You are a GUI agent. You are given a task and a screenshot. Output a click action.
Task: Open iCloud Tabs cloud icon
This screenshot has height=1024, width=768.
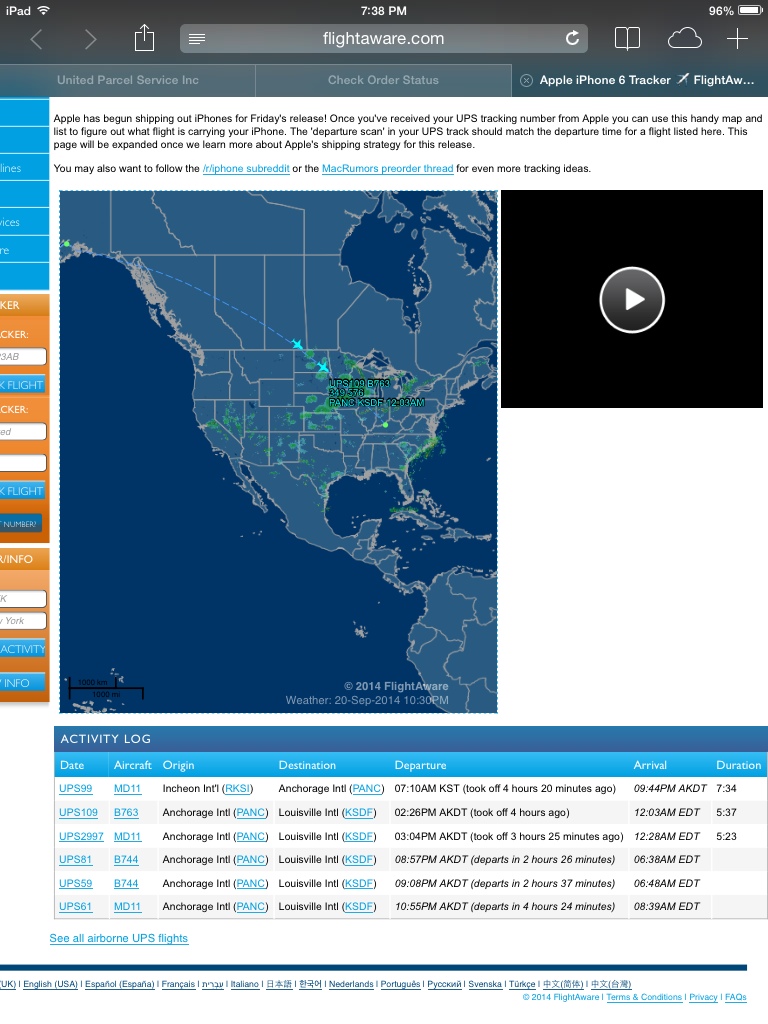[x=684, y=39]
